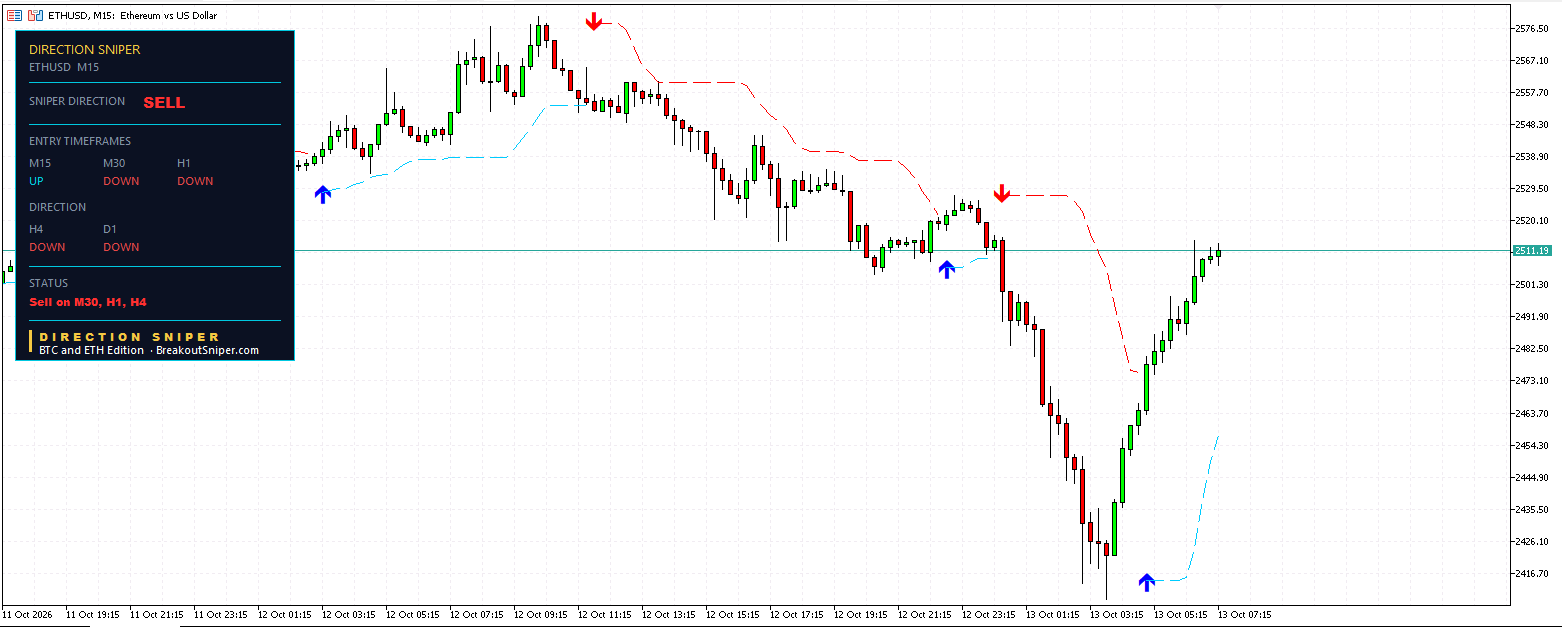Click the 2538.90 price axis label
The image size is (1562, 627).
coord(1532,156)
